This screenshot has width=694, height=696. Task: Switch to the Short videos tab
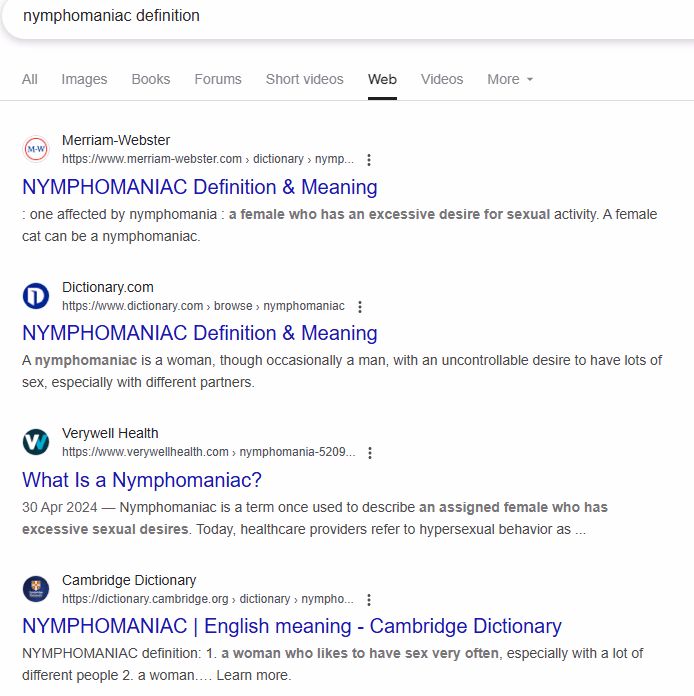(x=305, y=79)
